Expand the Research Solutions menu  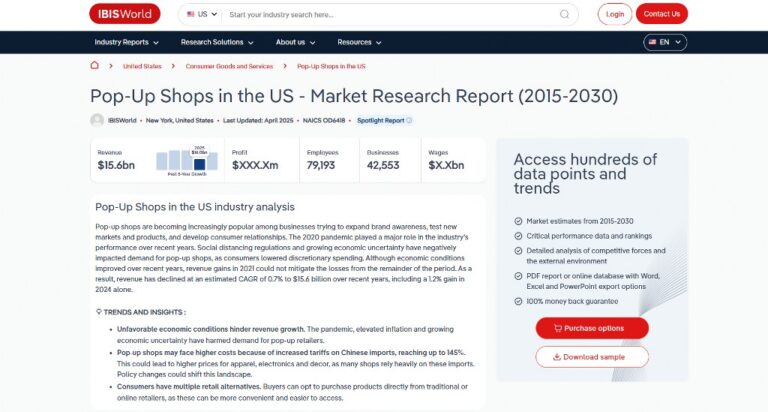217,42
